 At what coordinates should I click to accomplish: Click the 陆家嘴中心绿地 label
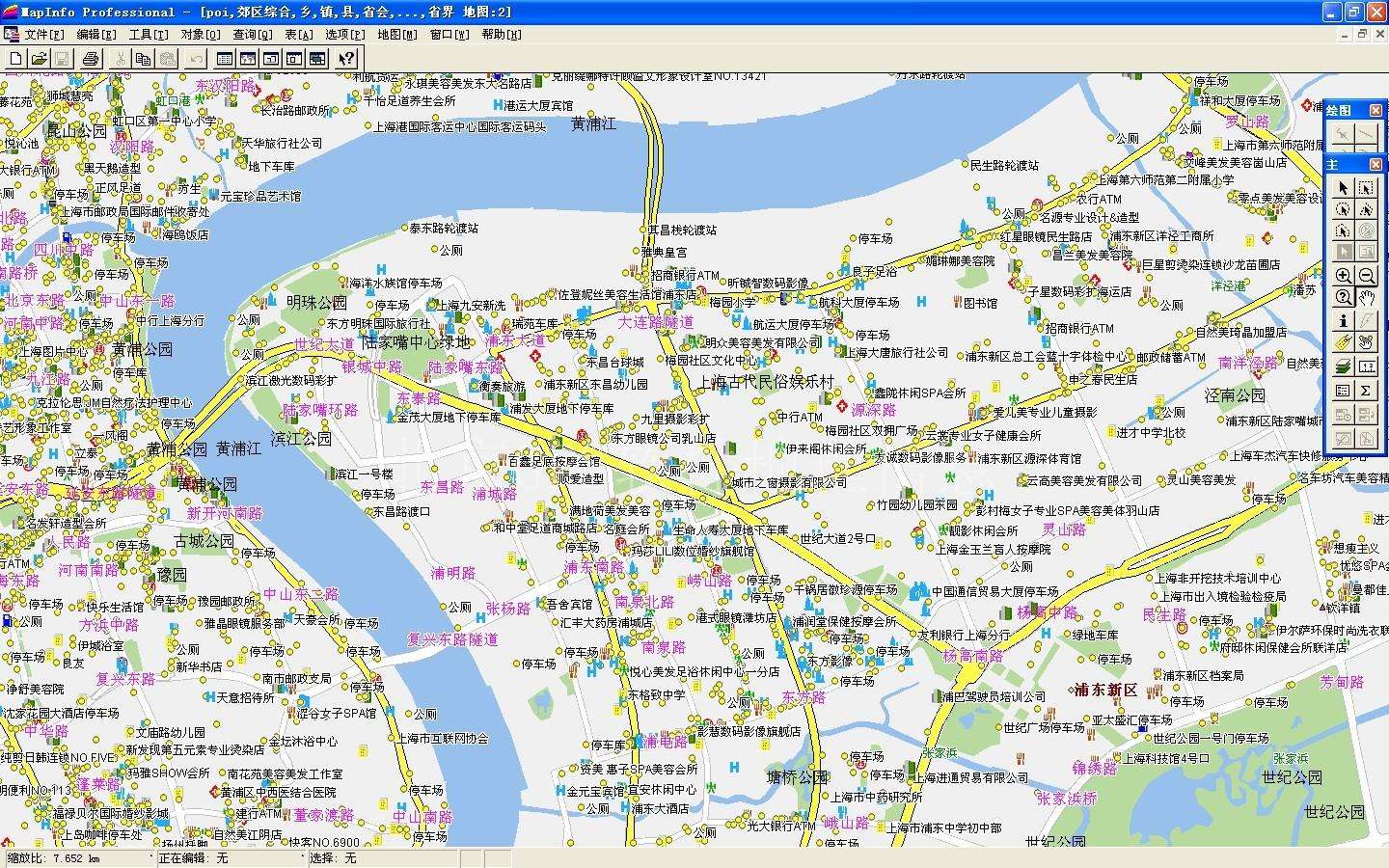pos(416,341)
